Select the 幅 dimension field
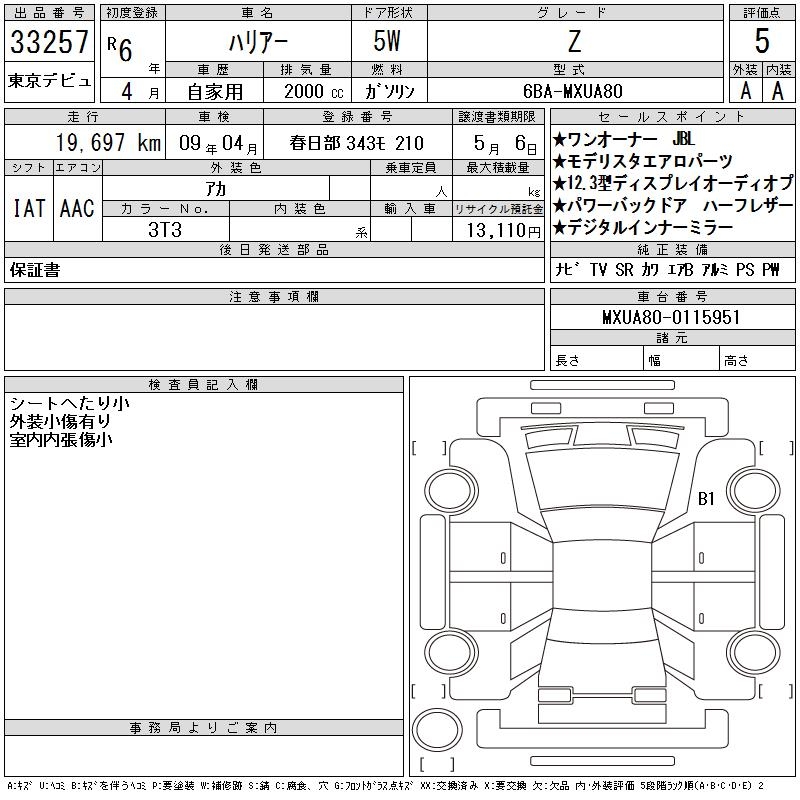This screenshot has height=800, width=800. 681,360
